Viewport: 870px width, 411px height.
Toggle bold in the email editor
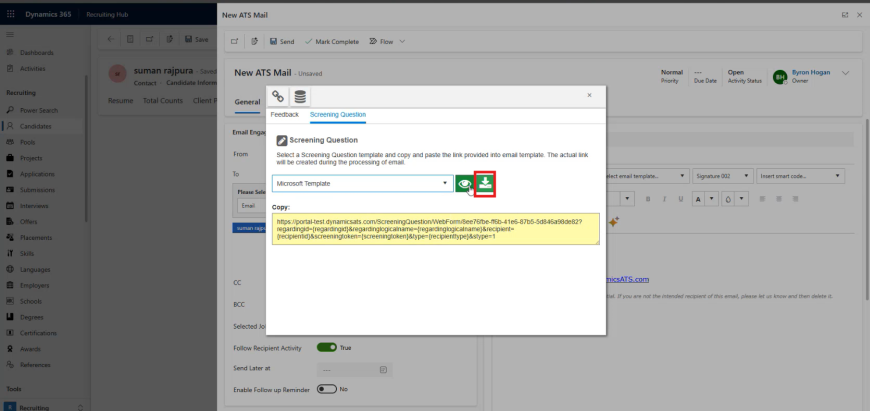[x=648, y=199]
